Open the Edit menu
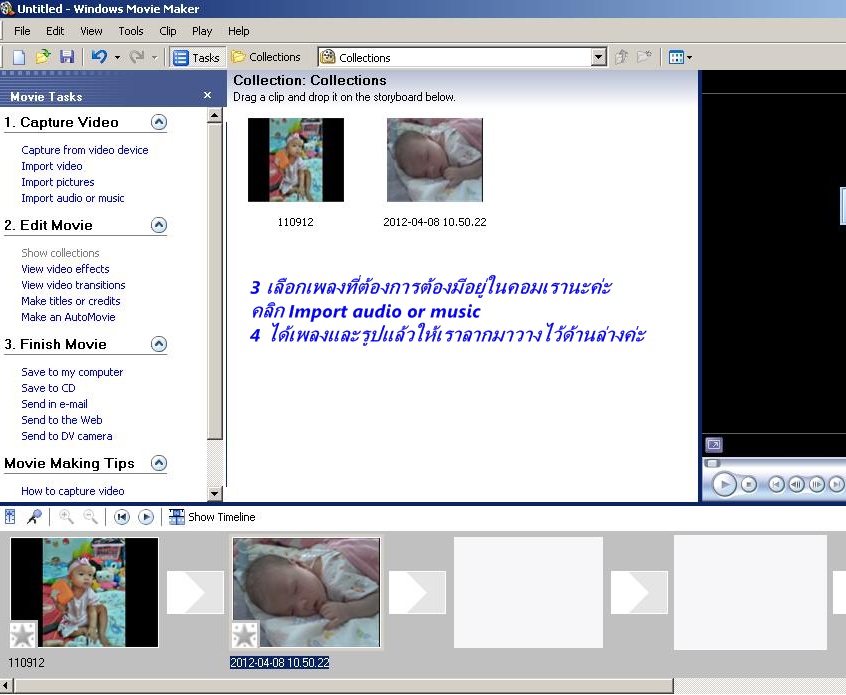This screenshot has width=846, height=695. tap(55, 31)
